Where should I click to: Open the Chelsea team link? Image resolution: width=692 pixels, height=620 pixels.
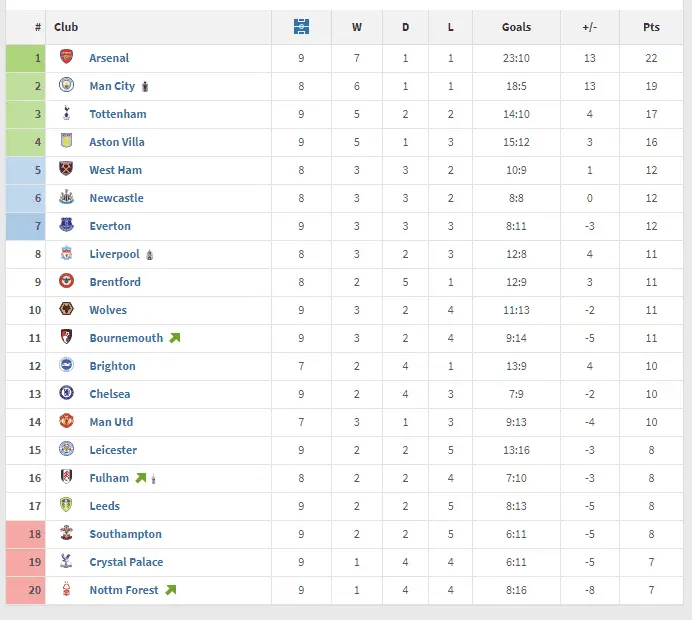(x=109, y=394)
